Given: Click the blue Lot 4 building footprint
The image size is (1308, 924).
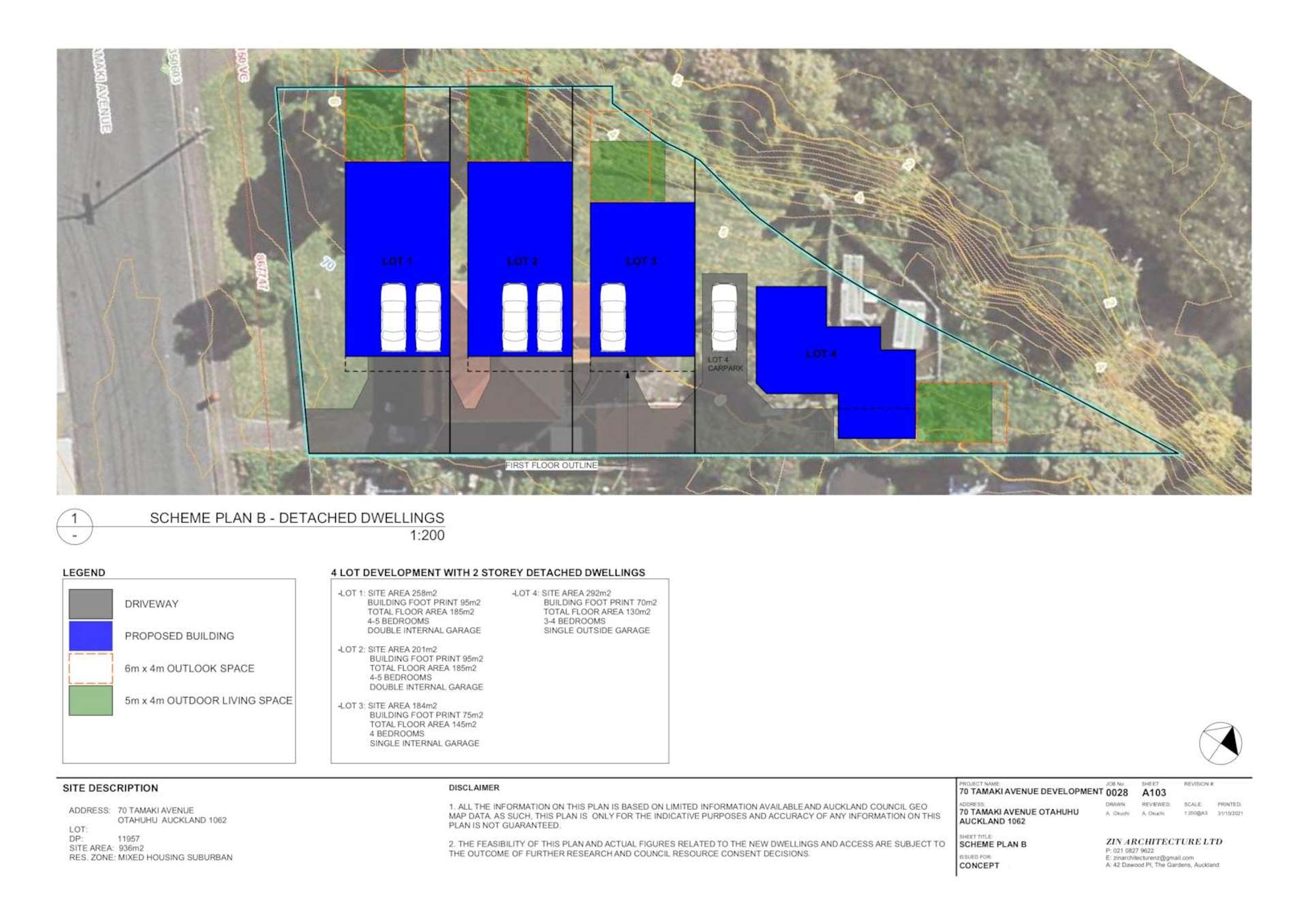Looking at the screenshot, I should click(x=837, y=362).
